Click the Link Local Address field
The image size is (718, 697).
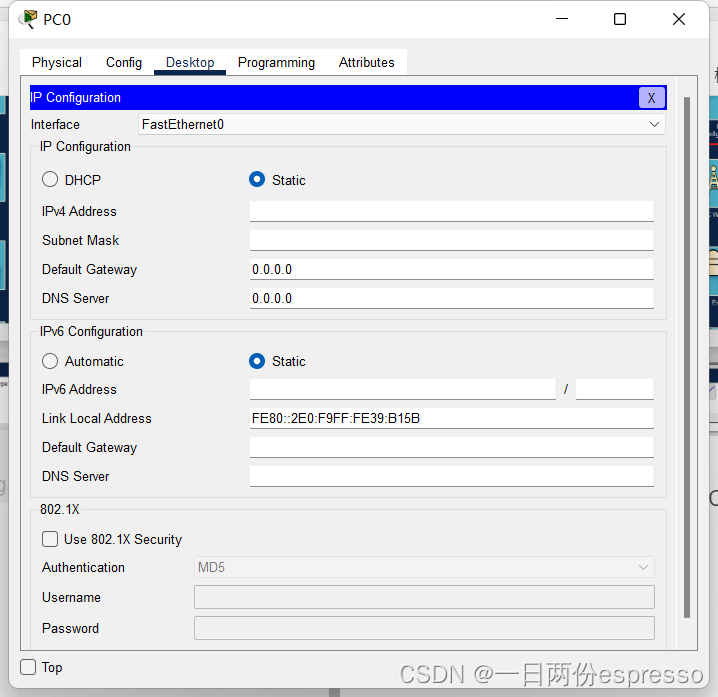coord(451,418)
